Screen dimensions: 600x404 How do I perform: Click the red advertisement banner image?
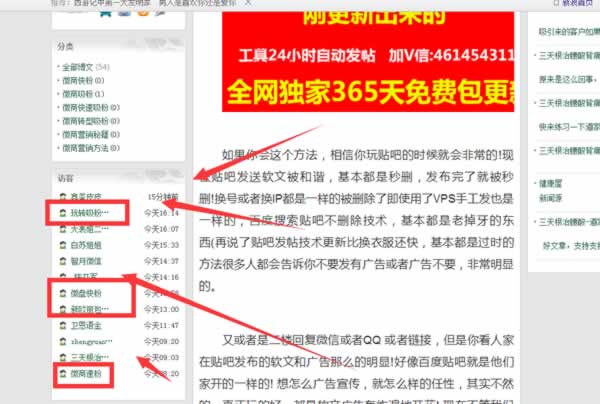tap(368, 62)
